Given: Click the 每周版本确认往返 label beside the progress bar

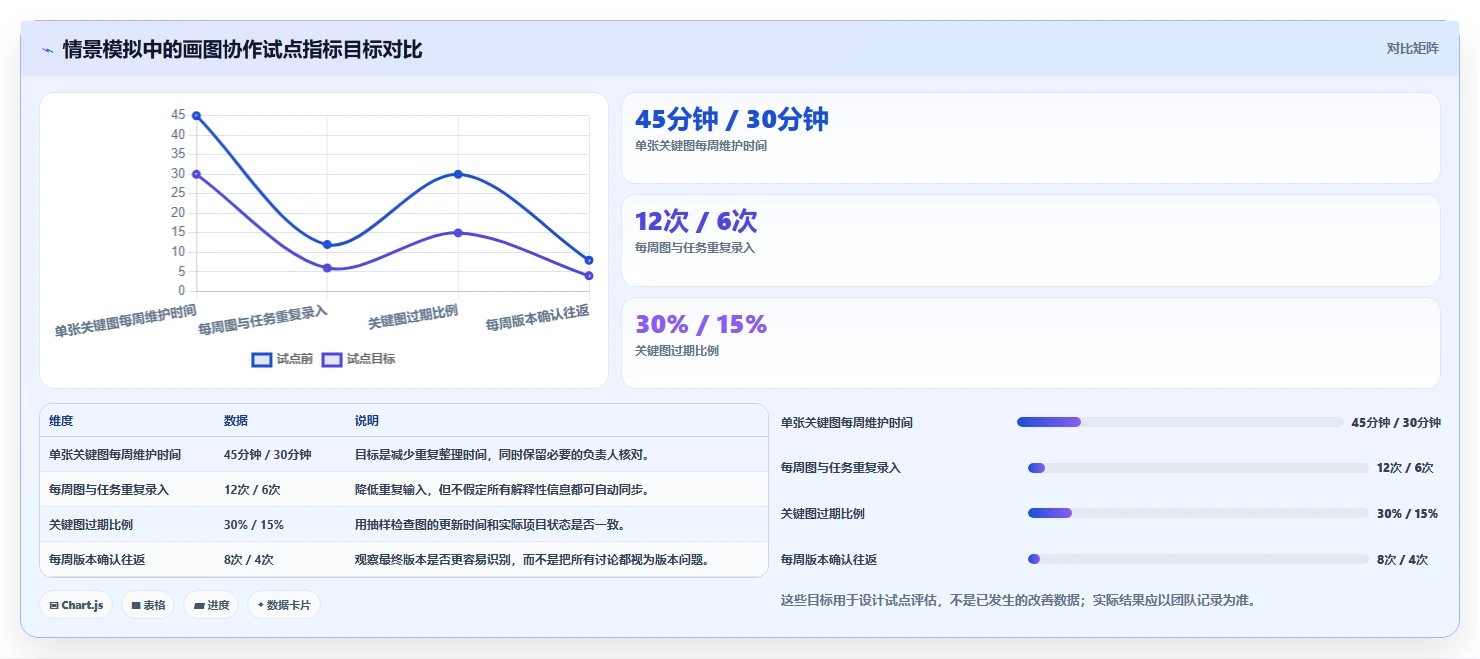Looking at the screenshot, I should (829, 560).
